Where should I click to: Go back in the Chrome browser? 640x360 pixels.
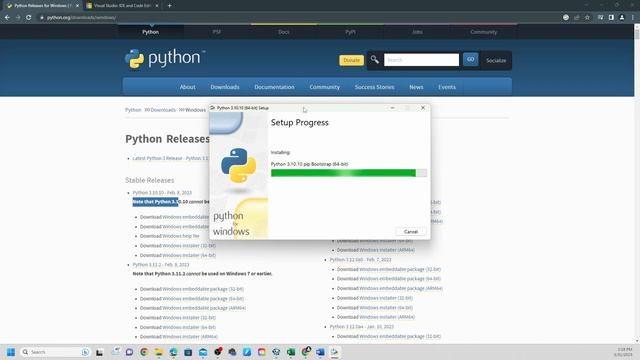tap(7, 18)
